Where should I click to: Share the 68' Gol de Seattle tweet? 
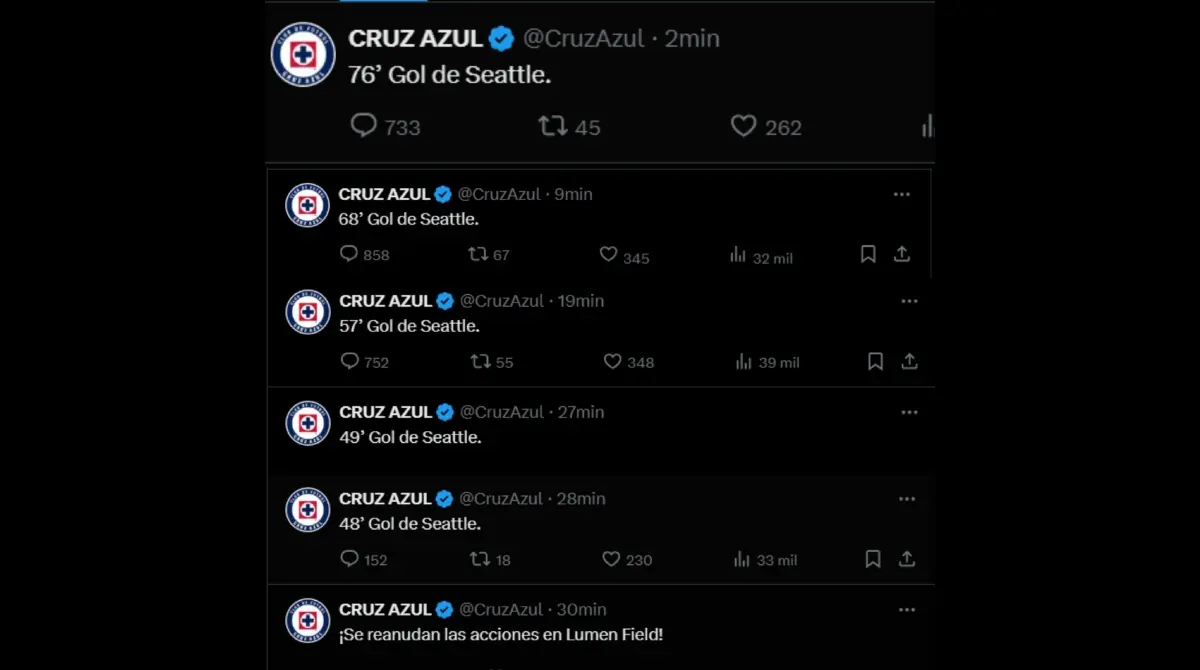902,255
